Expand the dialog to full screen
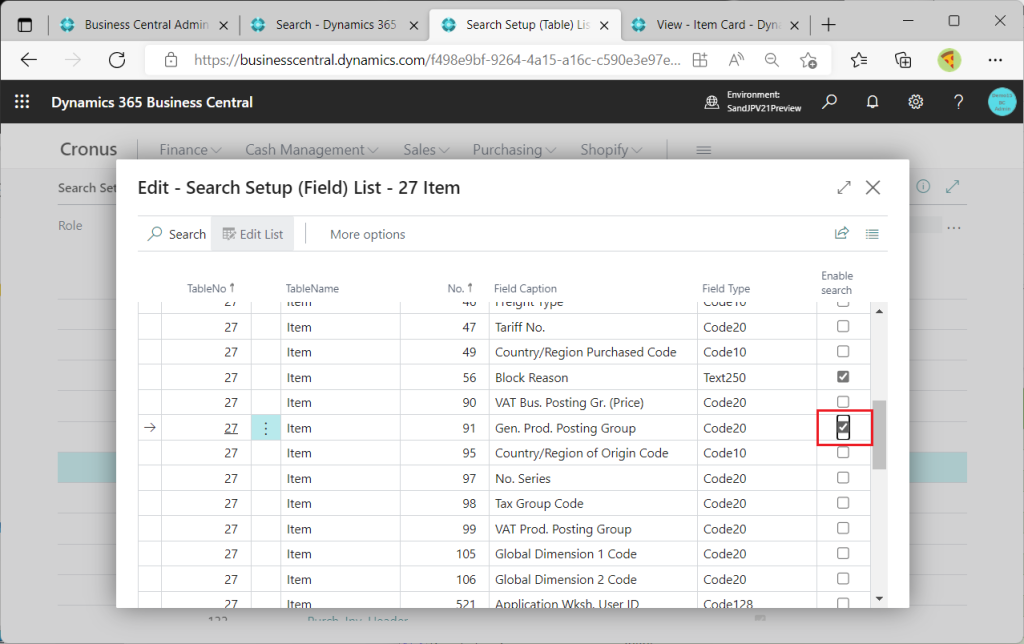The width and height of the screenshot is (1024, 644). pyautogui.click(x=844, y=187)
